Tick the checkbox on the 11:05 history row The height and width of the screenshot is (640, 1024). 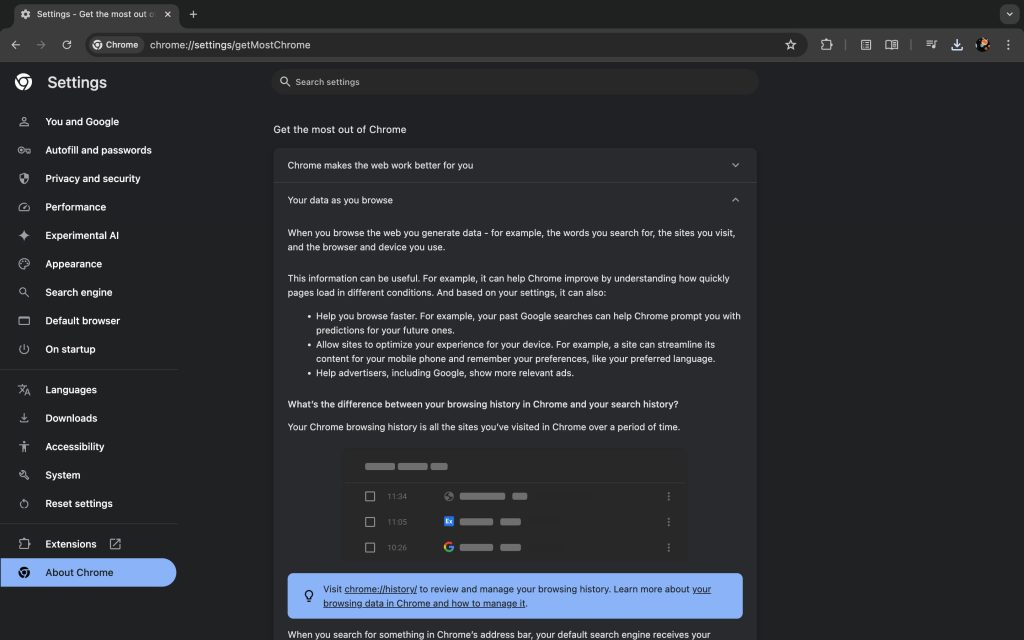tap(370, 522)
